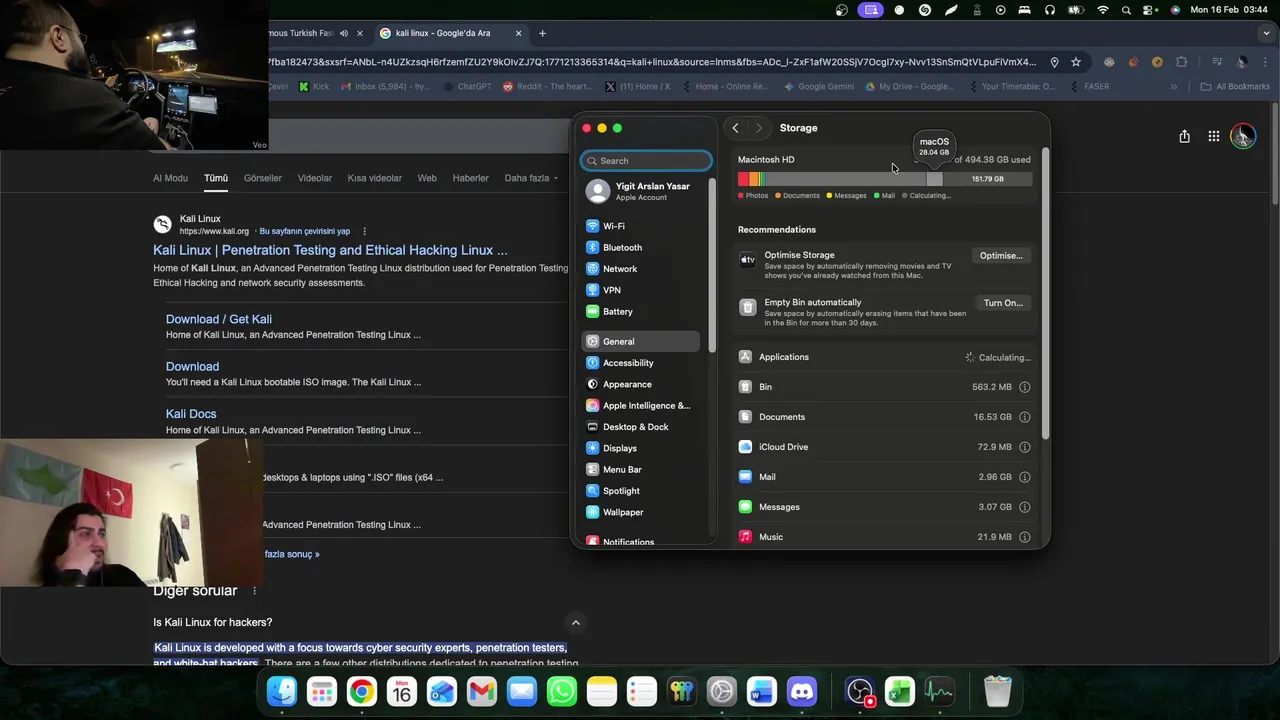Click Optimise... storage button

(1001, 255)
